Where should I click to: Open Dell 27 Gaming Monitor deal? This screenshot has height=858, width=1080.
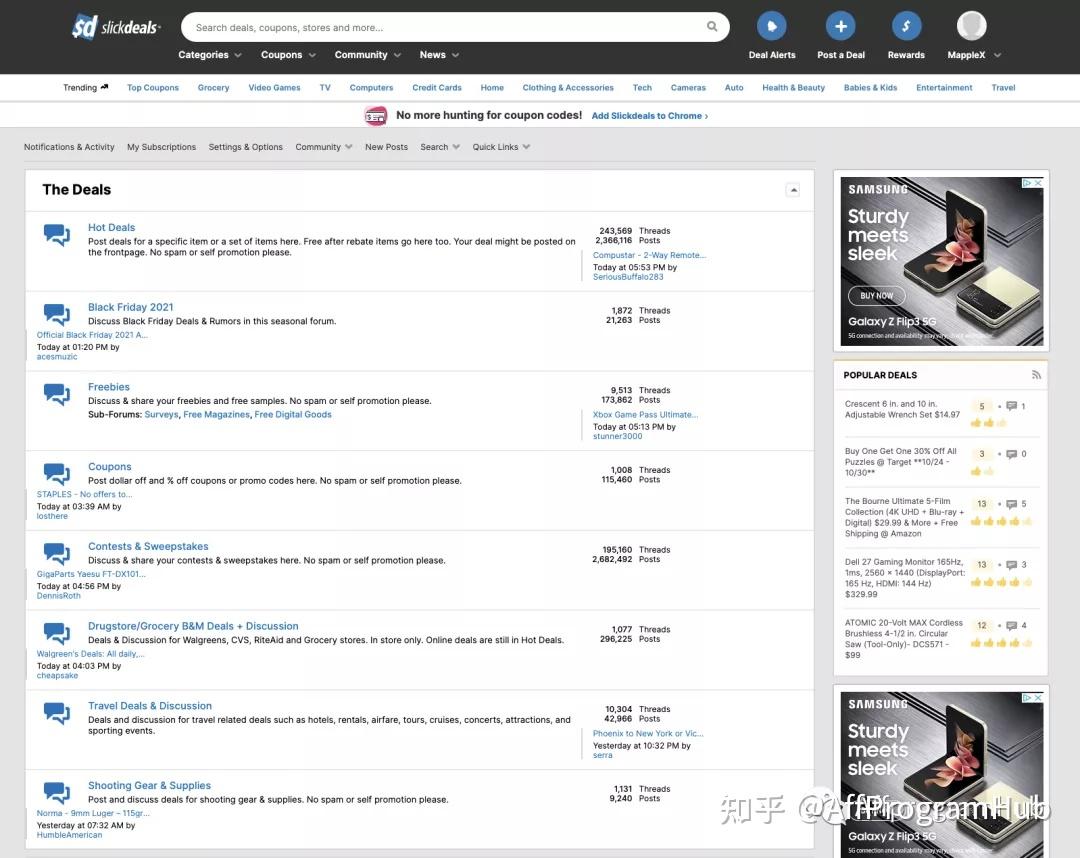904,578
